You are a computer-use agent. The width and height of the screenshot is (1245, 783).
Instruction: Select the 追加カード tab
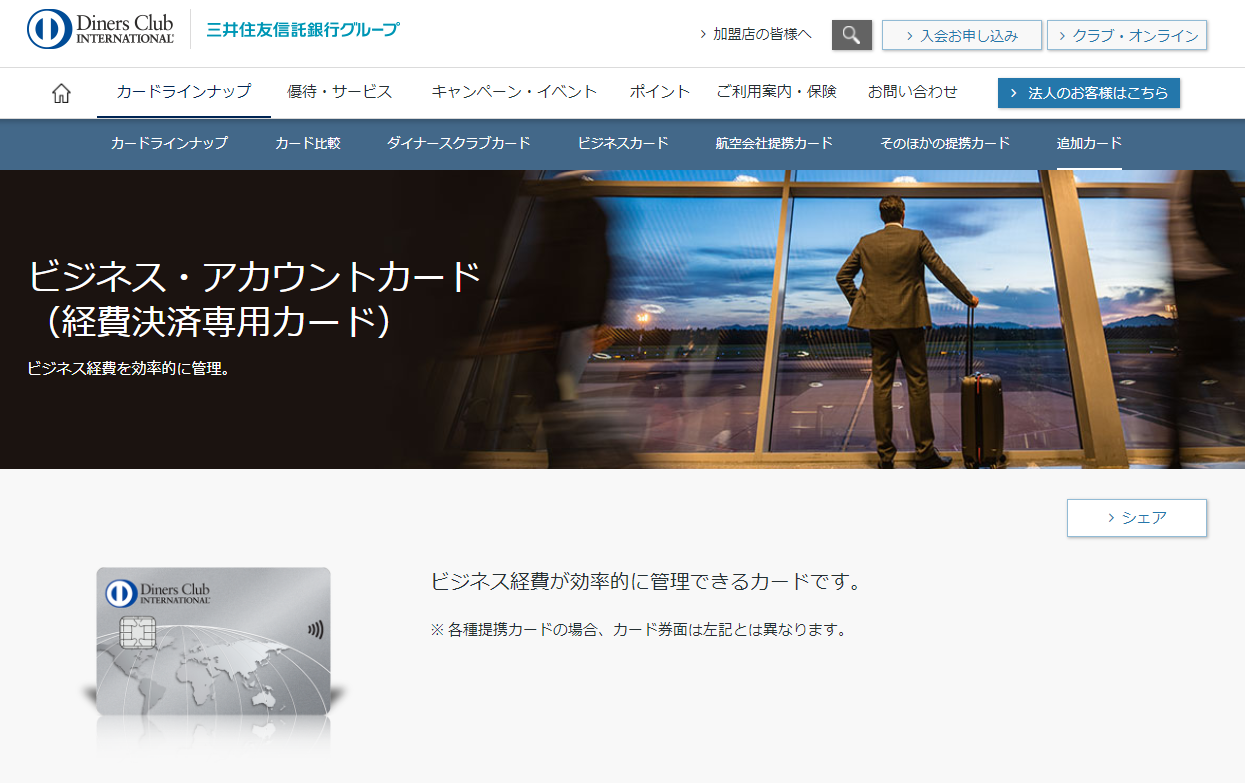[x=1089, y=143]
